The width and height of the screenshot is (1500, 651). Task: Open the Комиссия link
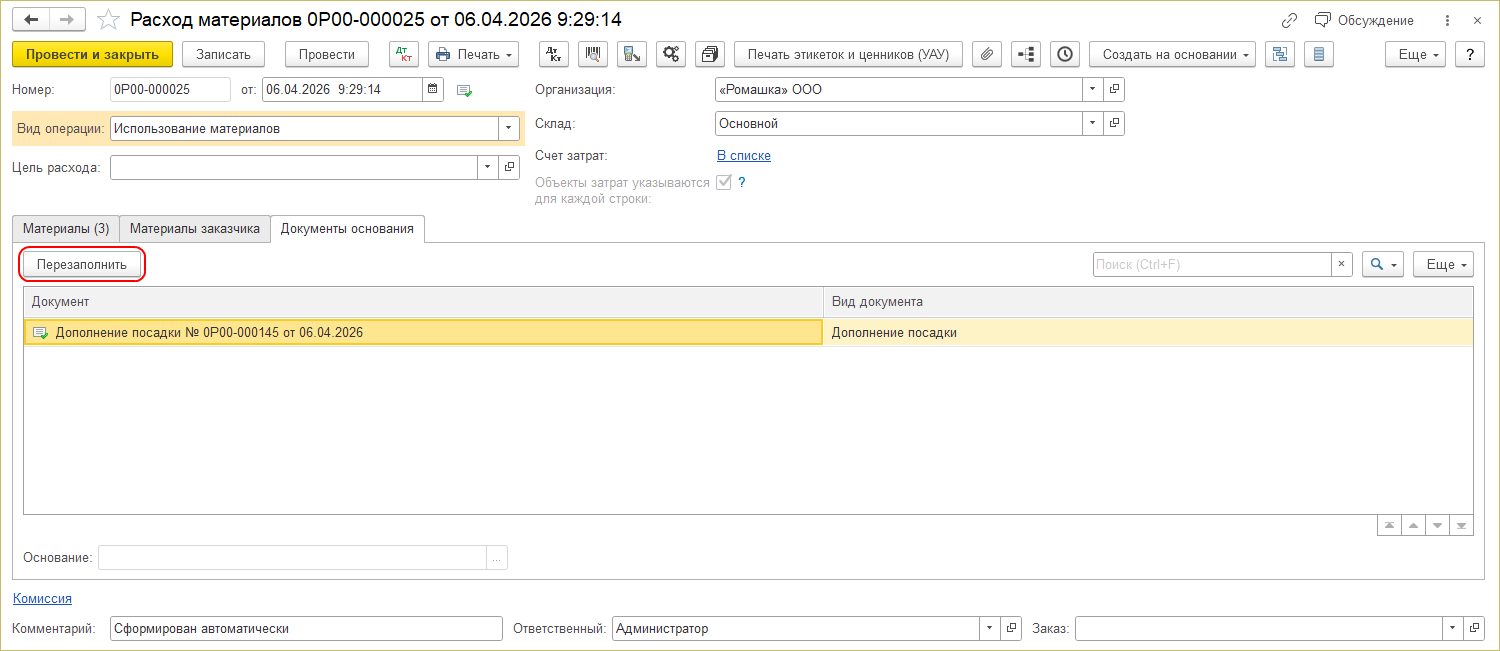(42, 598)
